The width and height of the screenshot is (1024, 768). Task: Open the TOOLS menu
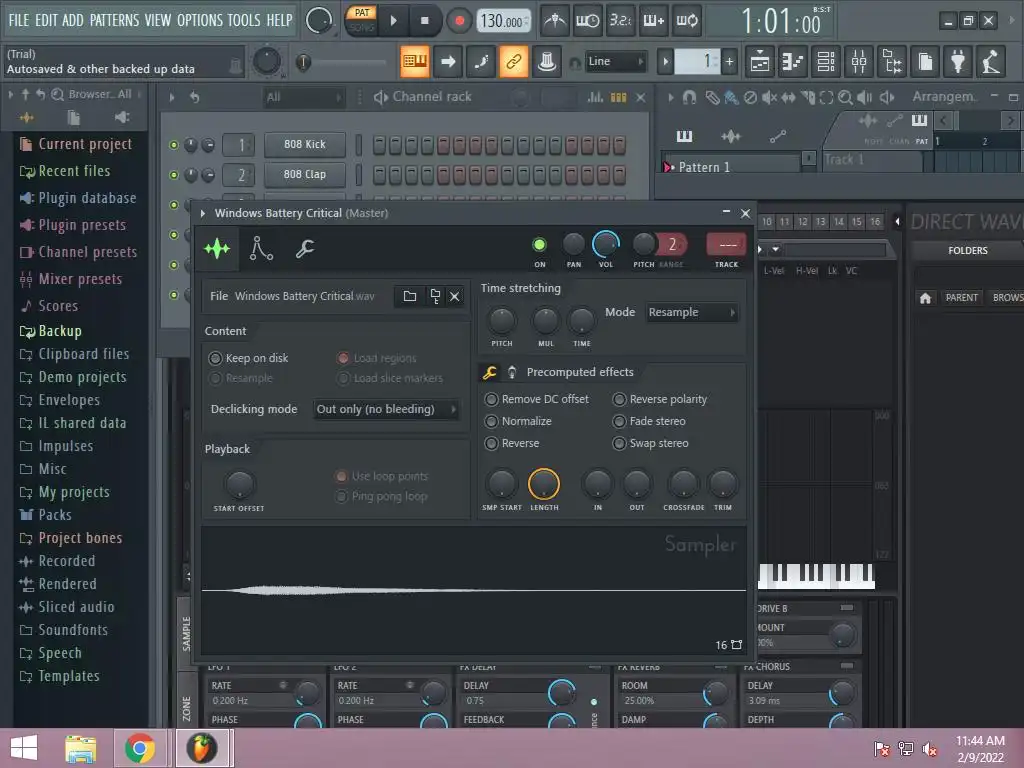tap(244, 20)
